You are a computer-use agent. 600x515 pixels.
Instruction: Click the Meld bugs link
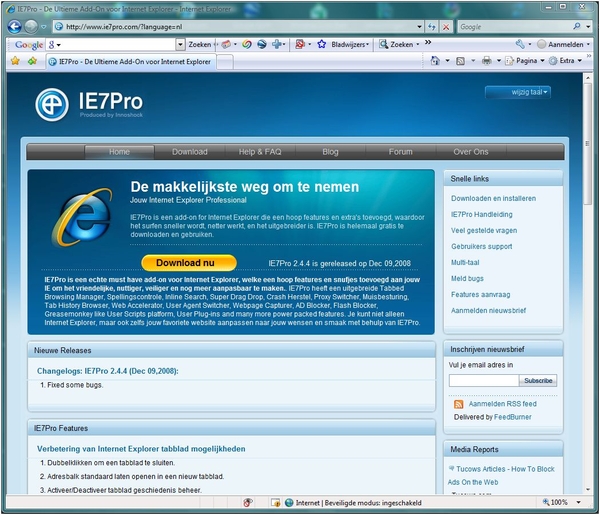pos(467,279)
